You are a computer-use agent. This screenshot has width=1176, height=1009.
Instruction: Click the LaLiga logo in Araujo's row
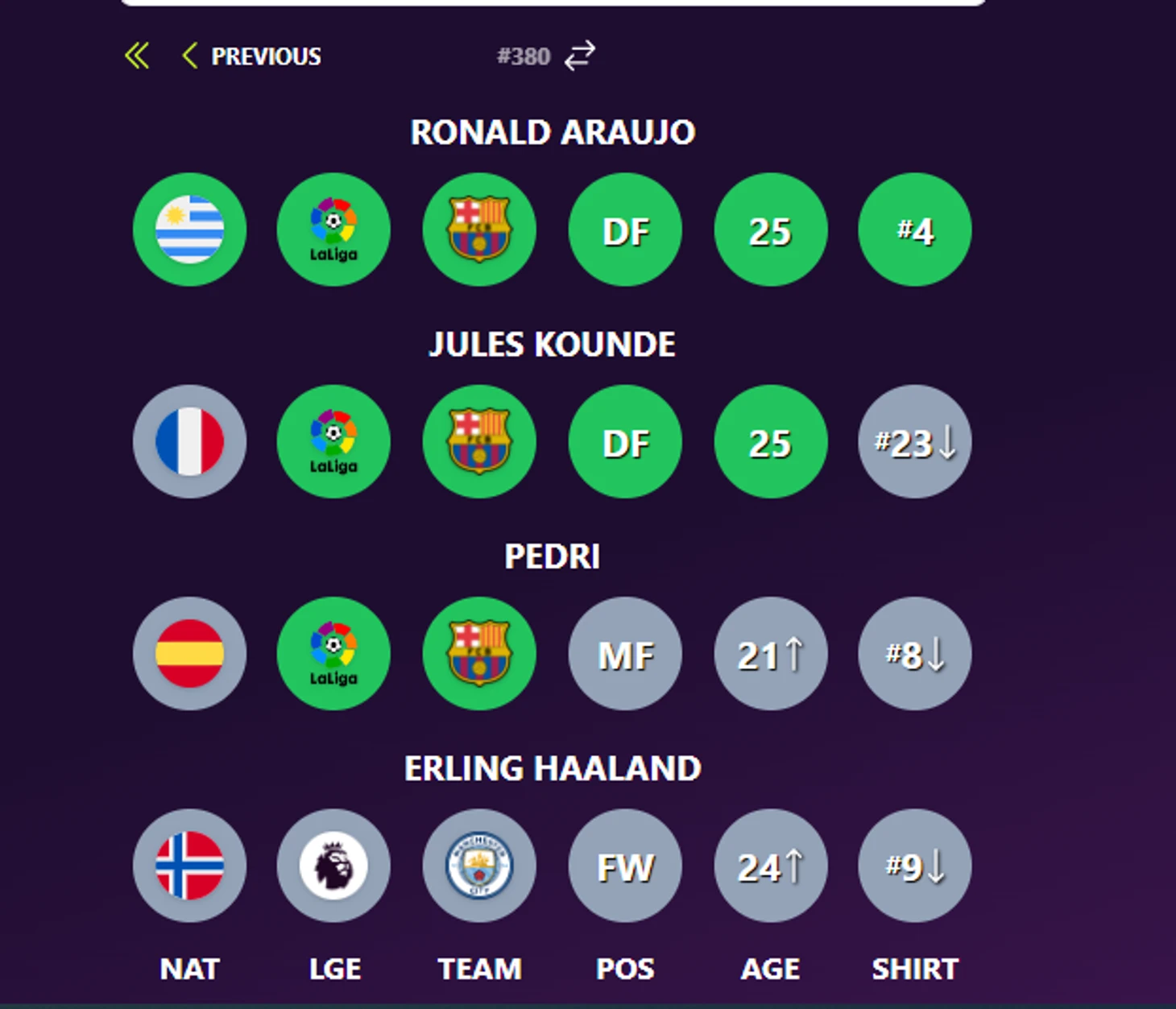pos(333,230)
